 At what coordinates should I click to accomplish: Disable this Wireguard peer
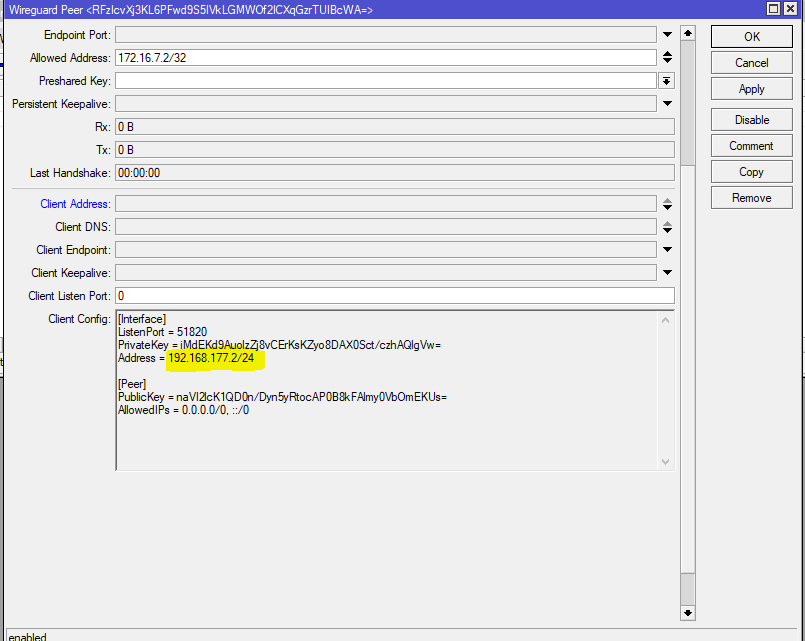point(752,120)
